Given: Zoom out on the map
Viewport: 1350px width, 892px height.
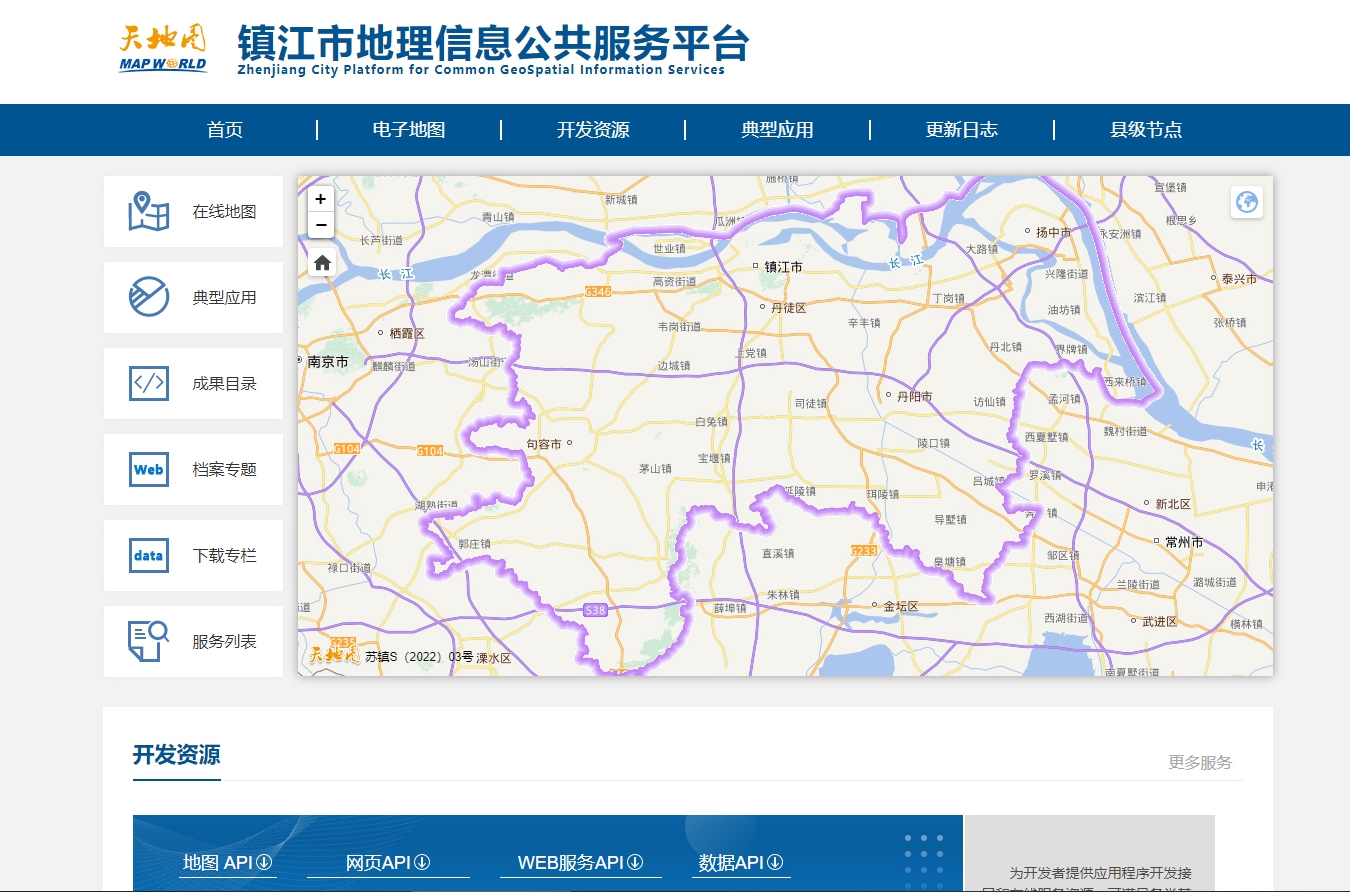Looking at the screenshot, I should click(321, 225).
